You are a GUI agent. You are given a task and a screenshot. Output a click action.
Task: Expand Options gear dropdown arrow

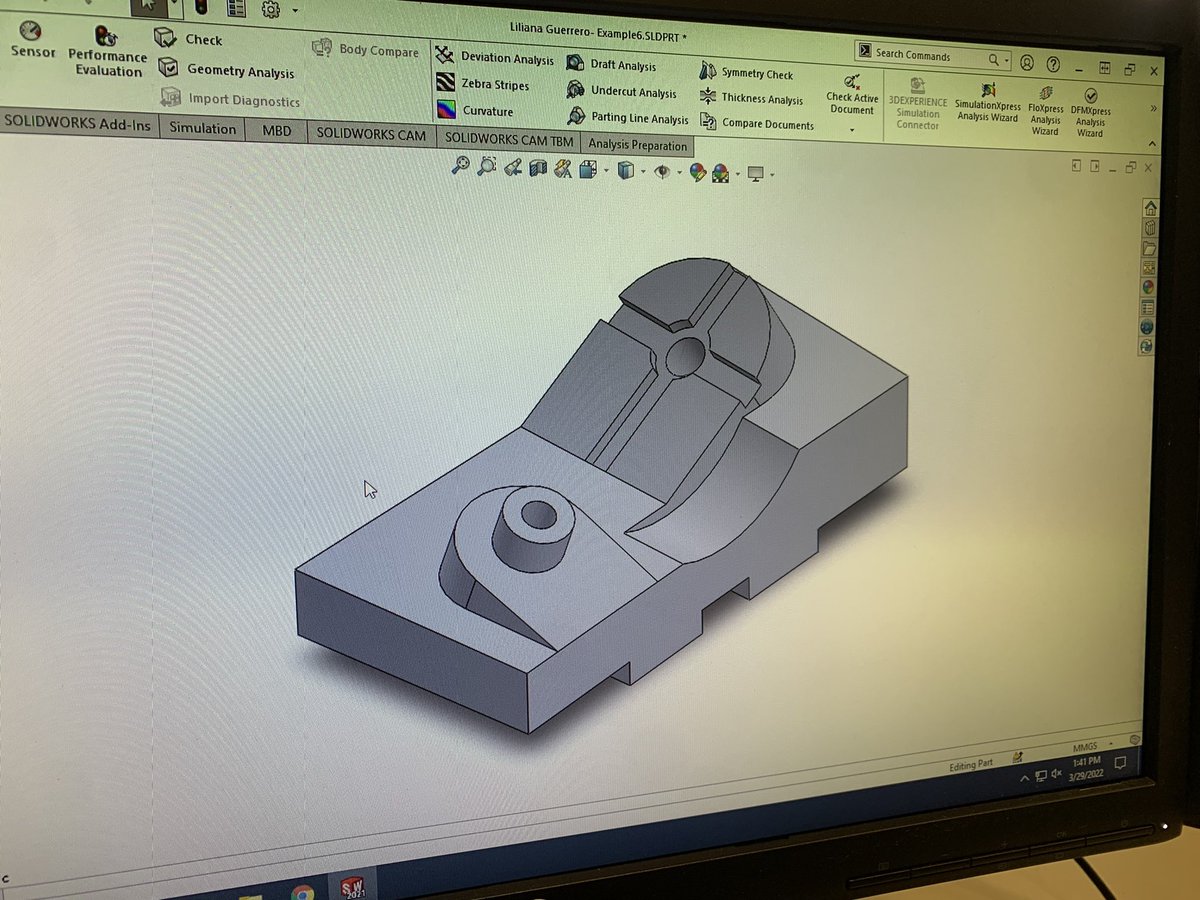295,12
